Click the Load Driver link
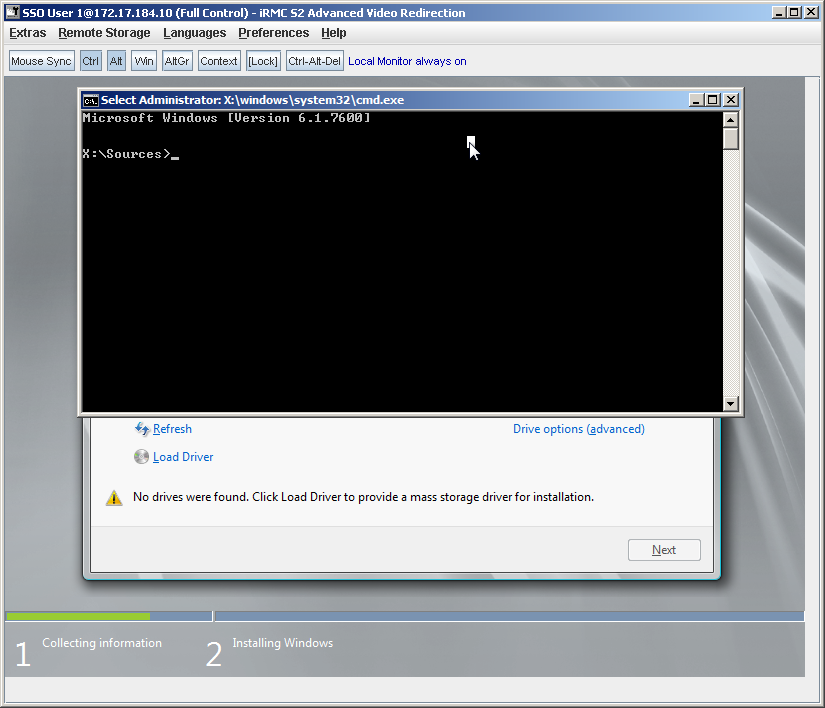Screen dimensions: 825x708 183,457
